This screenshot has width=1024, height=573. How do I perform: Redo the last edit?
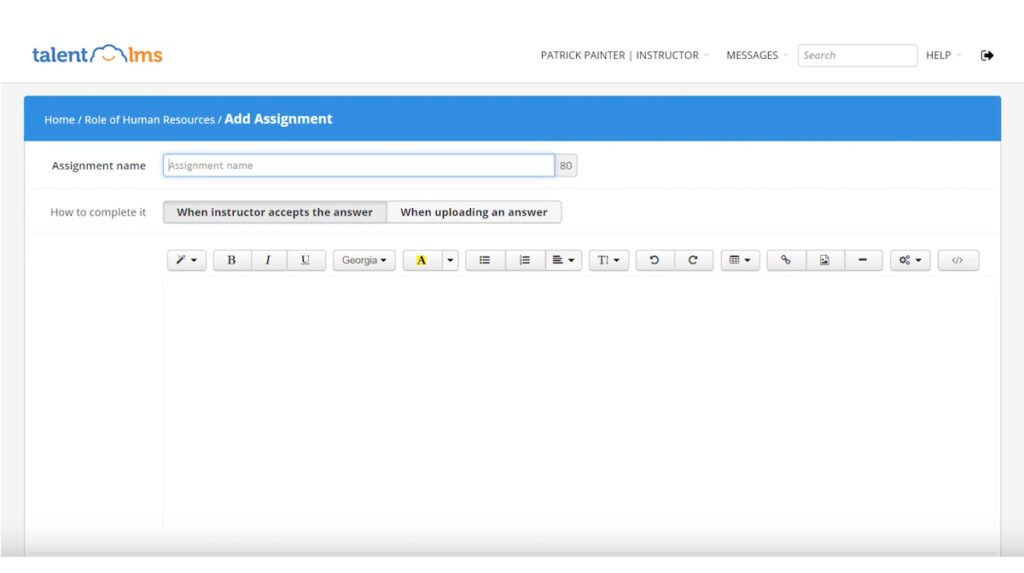click(693, 260)
